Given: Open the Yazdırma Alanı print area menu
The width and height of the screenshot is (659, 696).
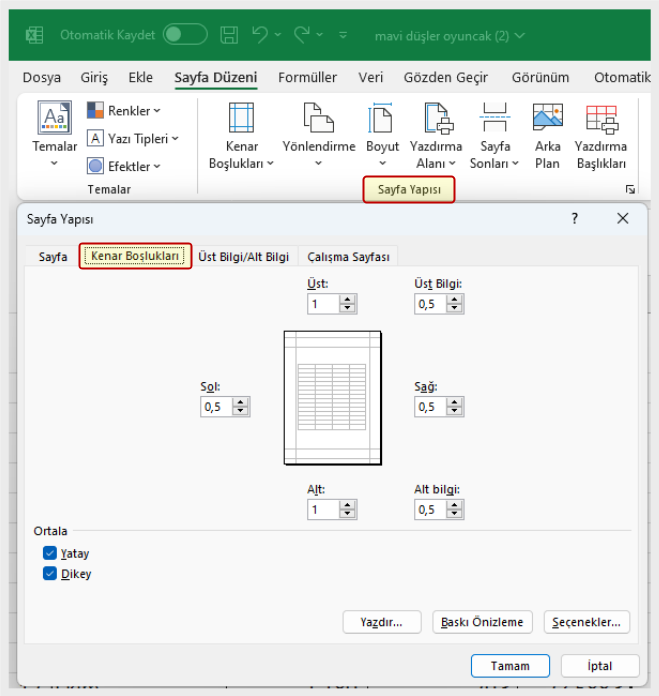Looking at the screenshot, I should tap(436, 136).
